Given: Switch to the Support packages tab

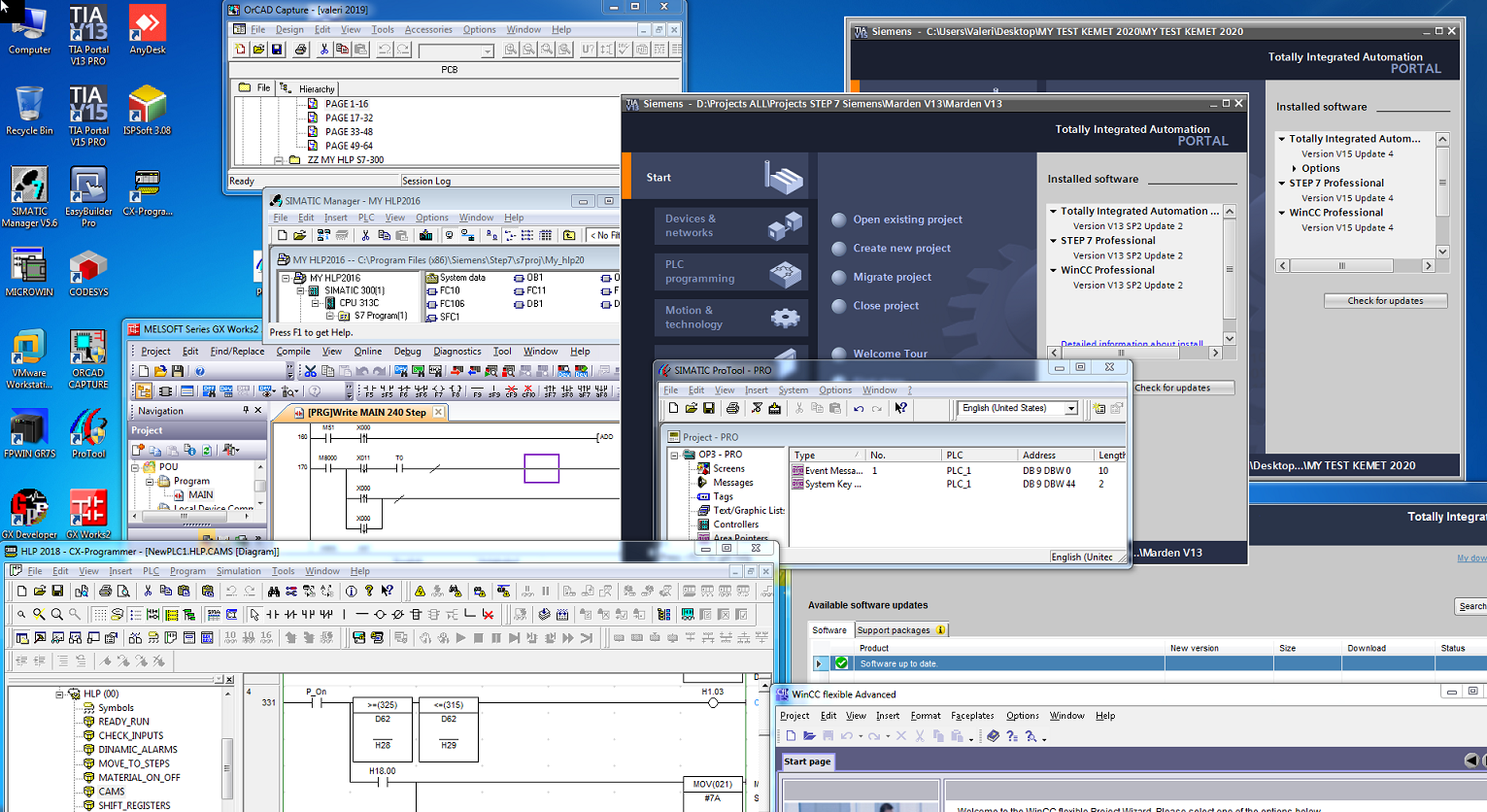Looking at the screenshot, I should pos(900,630).
